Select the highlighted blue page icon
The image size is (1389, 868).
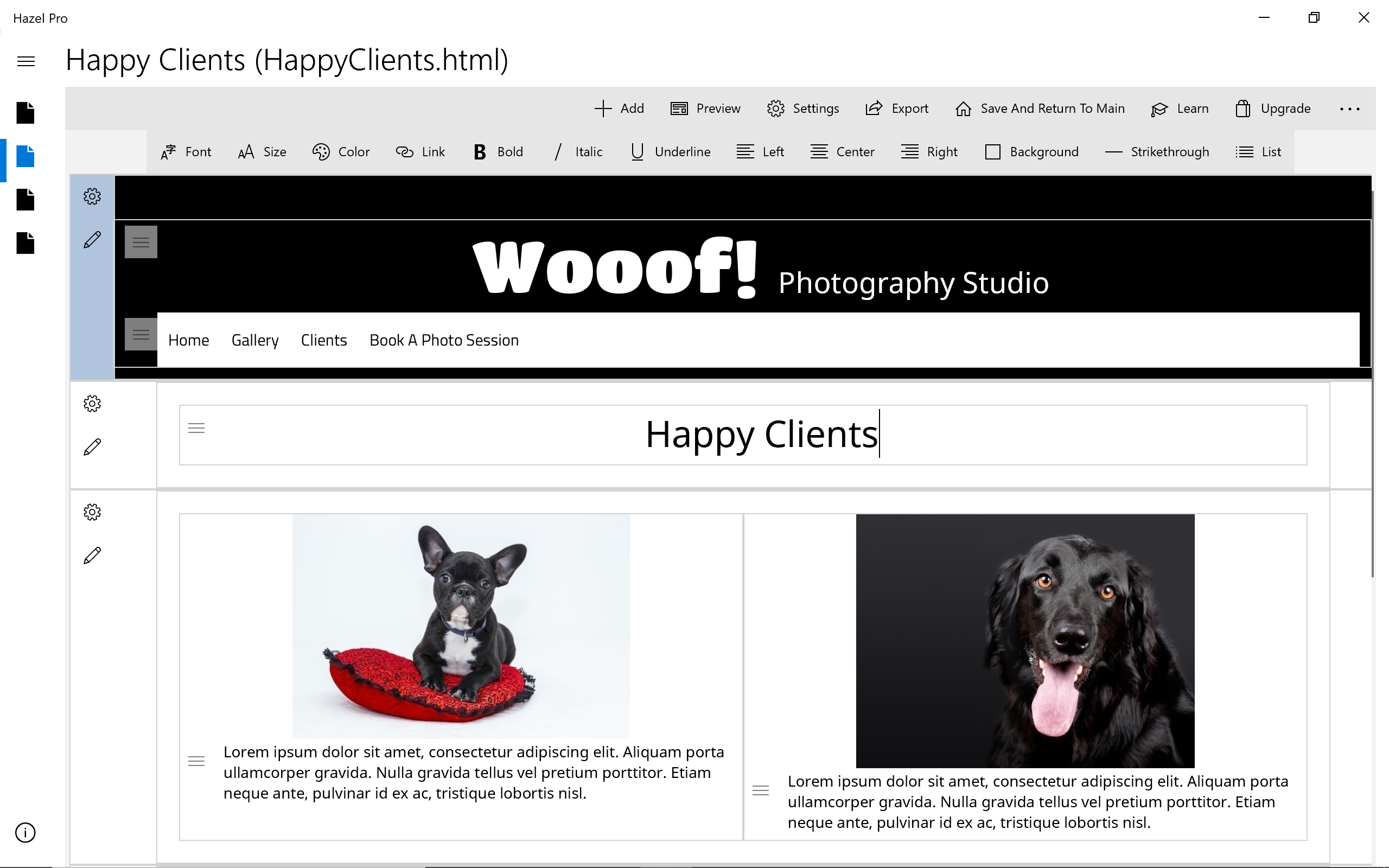tap(26, 156)
